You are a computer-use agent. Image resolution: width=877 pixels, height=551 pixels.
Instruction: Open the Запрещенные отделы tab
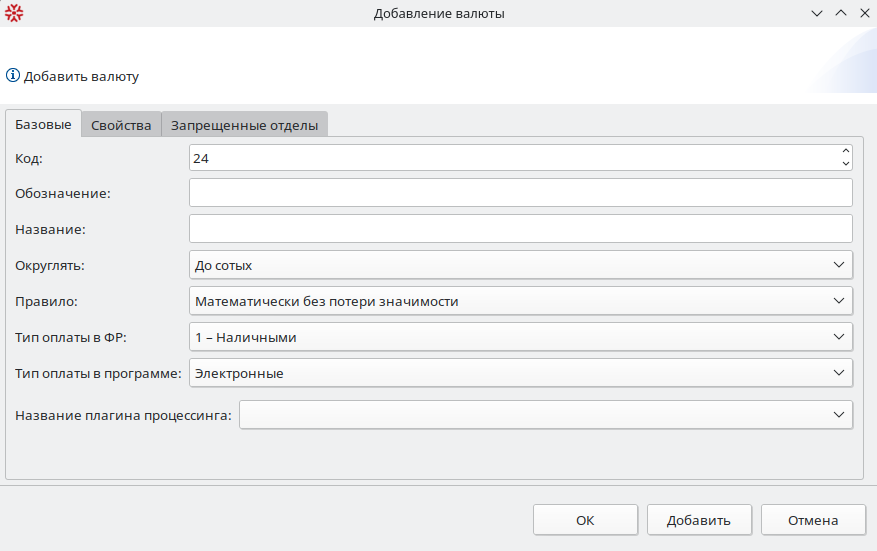[244, 125]
